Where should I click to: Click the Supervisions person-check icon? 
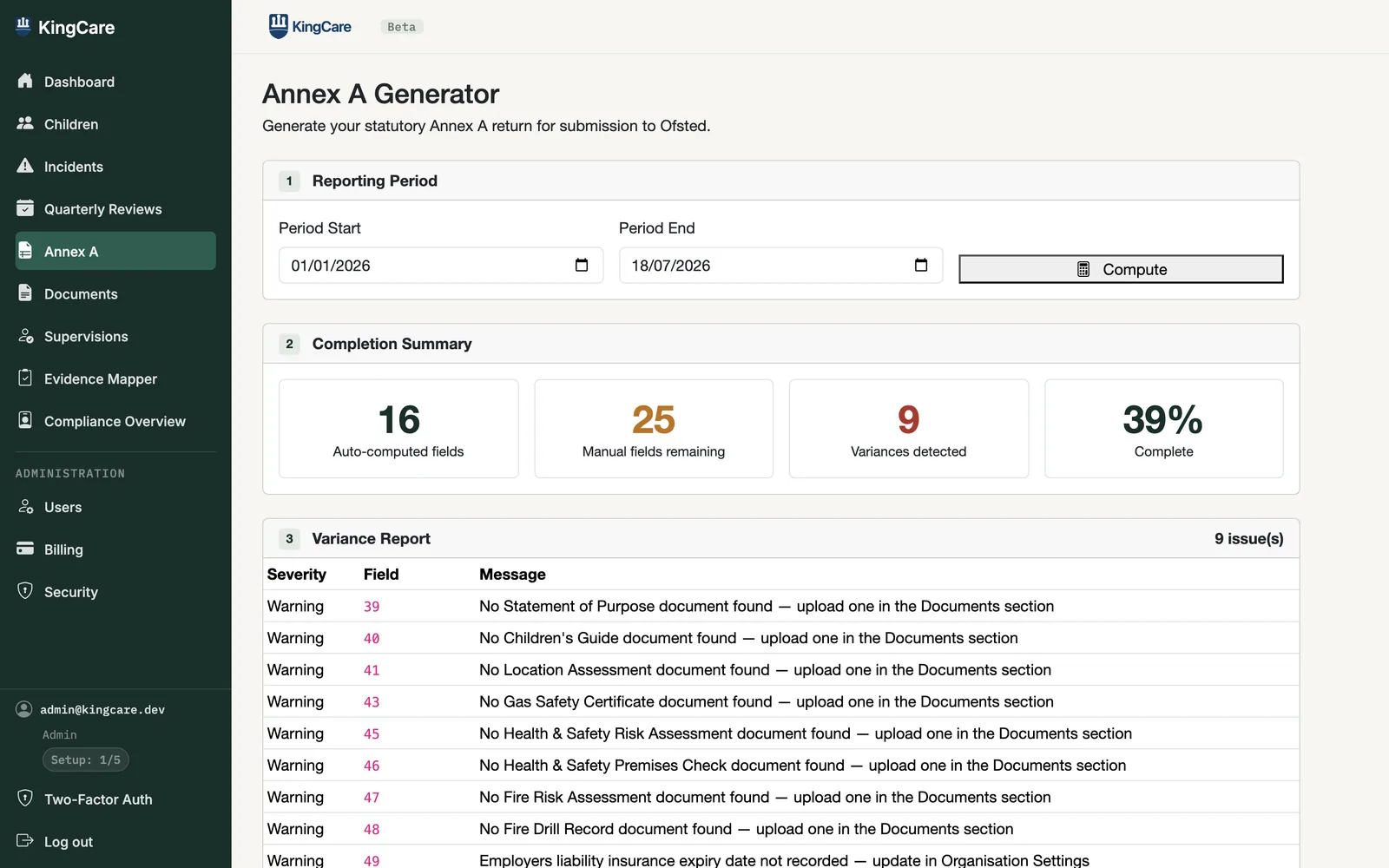[x=25, y=336]
